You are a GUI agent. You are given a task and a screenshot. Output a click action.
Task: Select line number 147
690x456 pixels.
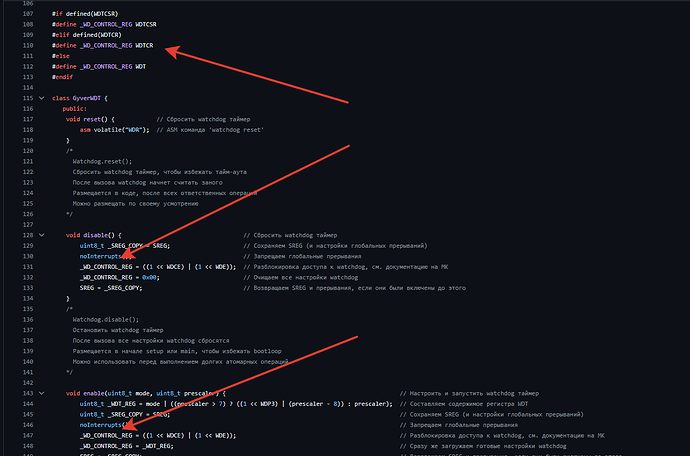pos(28,435)
